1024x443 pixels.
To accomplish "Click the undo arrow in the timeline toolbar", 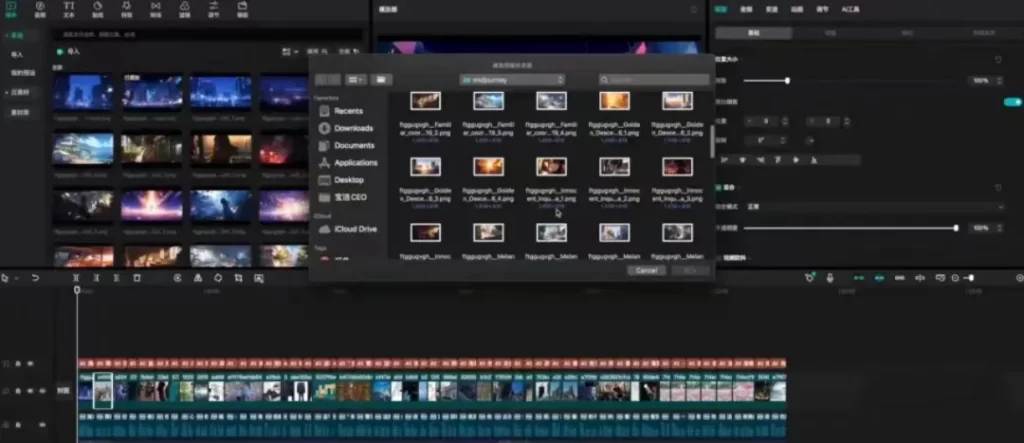I will point(35,278).
